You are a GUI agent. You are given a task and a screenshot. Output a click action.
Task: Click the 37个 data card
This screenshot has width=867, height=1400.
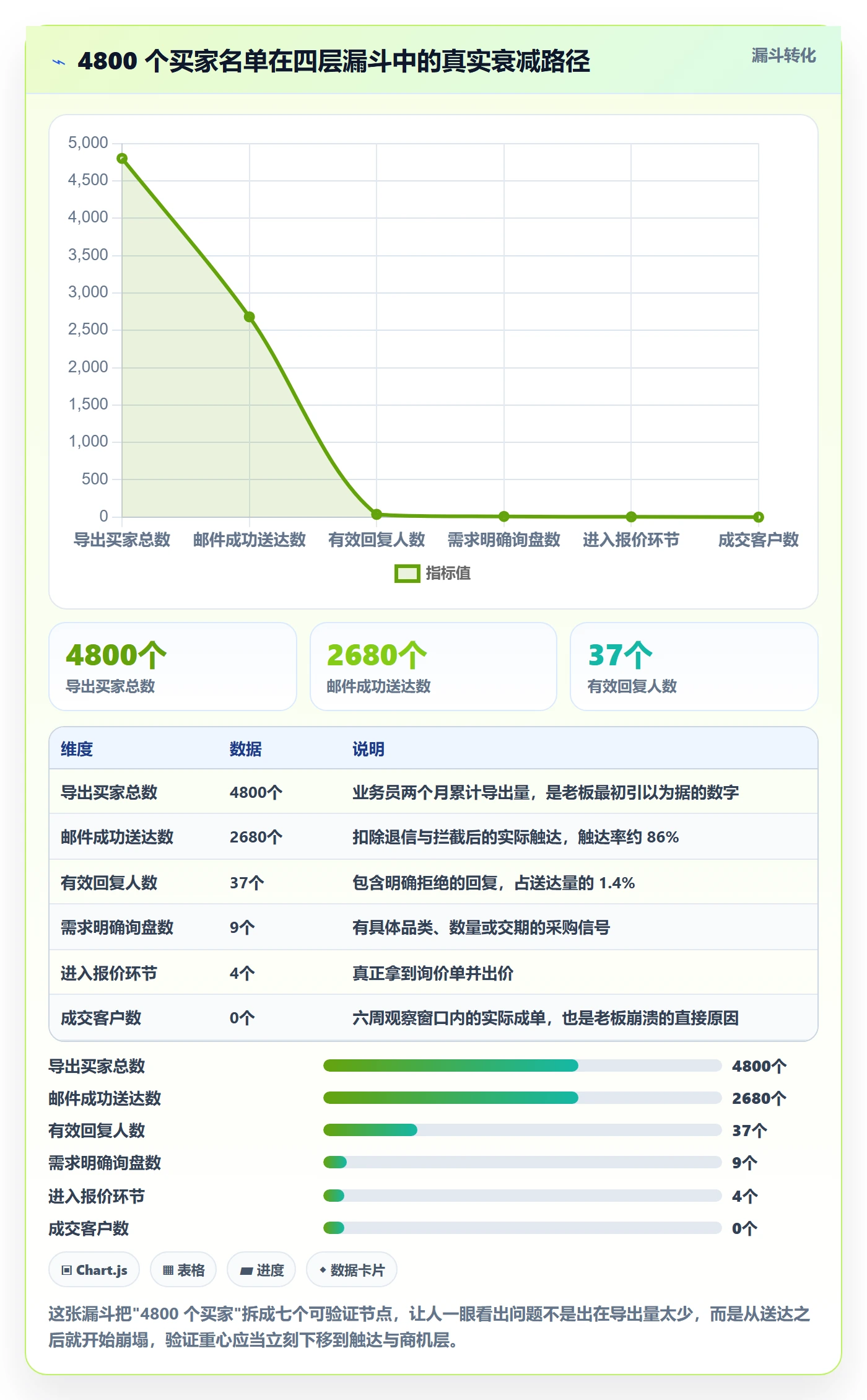694,667
